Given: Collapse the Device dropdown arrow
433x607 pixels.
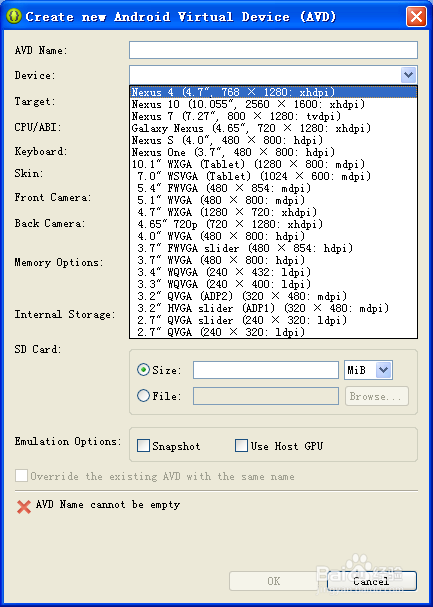Looking at the screenshot, I should 408,75.
